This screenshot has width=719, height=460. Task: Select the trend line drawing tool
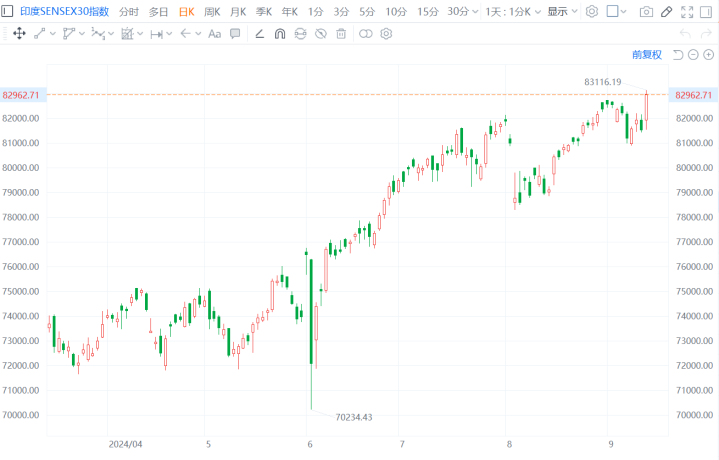click(40, 33)
